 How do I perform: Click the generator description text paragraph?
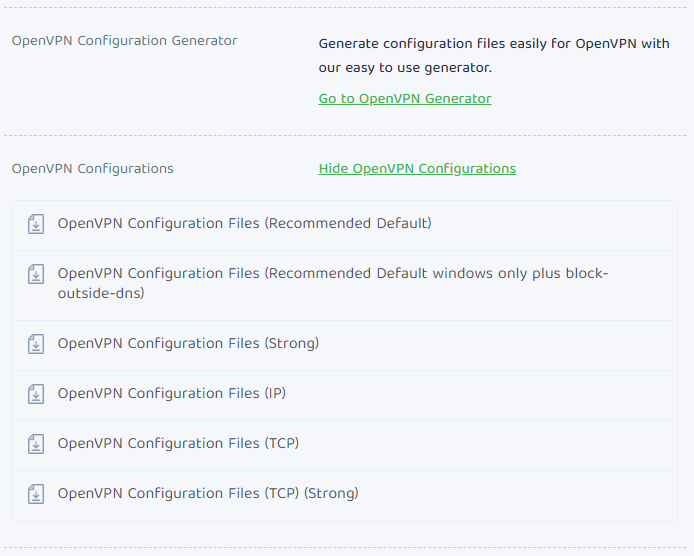494,56
